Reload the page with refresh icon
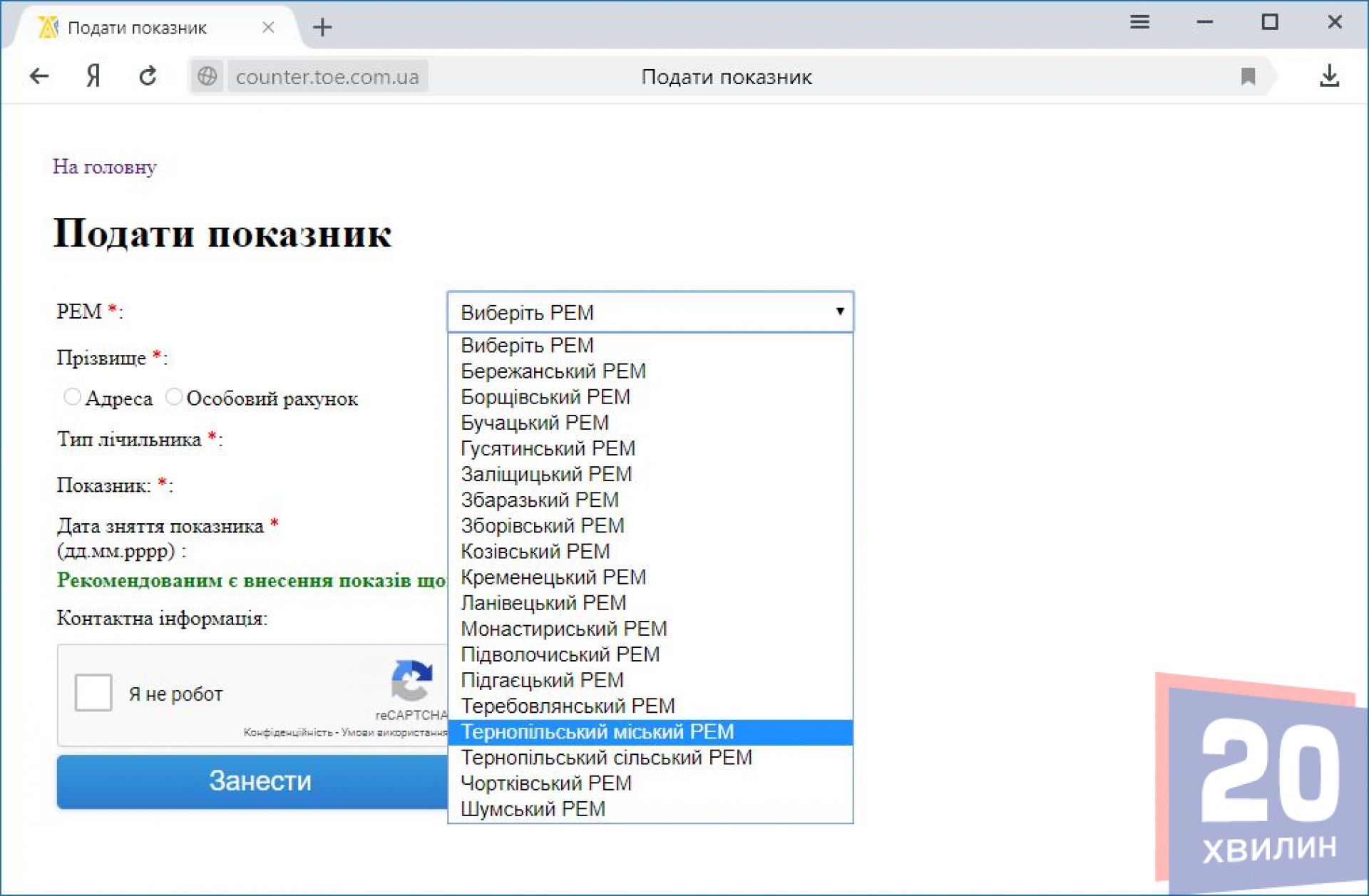This screenshot has width=1369, height=896. point(148,76)
